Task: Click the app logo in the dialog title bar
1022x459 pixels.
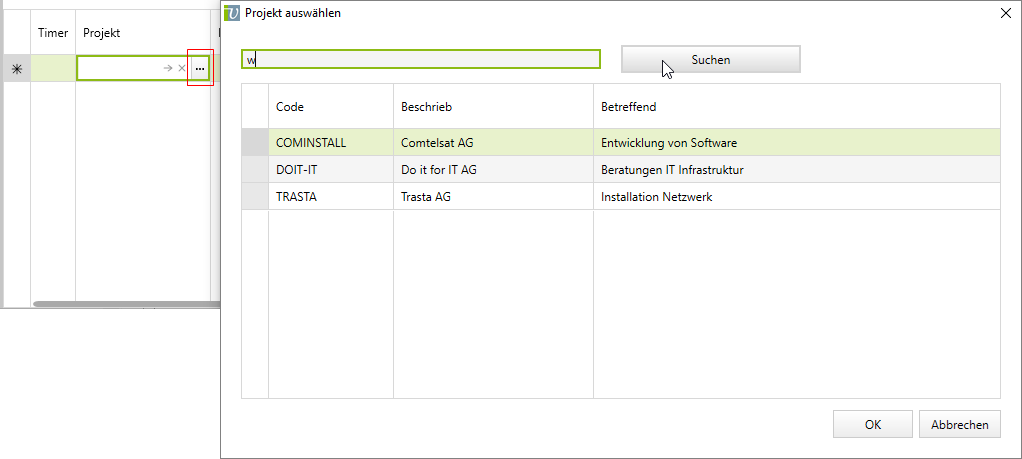Action: (x=233, y=13)
